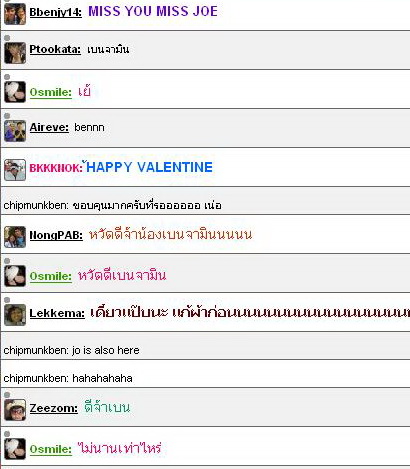The height and width of the screenshot is (469, 410).
Task: Click the Bbenjy14 username link
Action: [56, 12]
